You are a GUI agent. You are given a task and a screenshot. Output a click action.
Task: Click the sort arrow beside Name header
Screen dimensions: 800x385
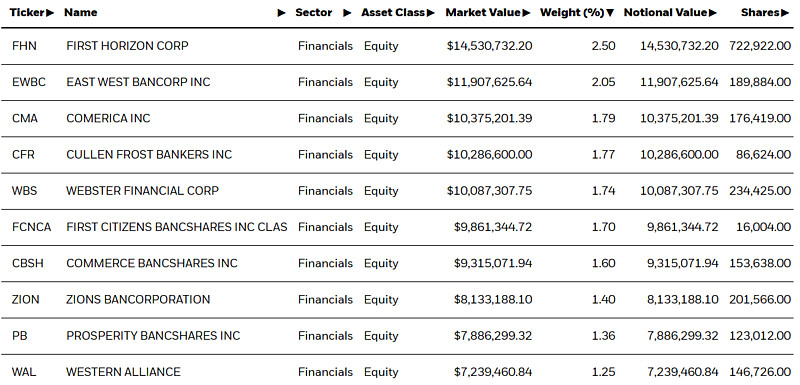(282, 13)
